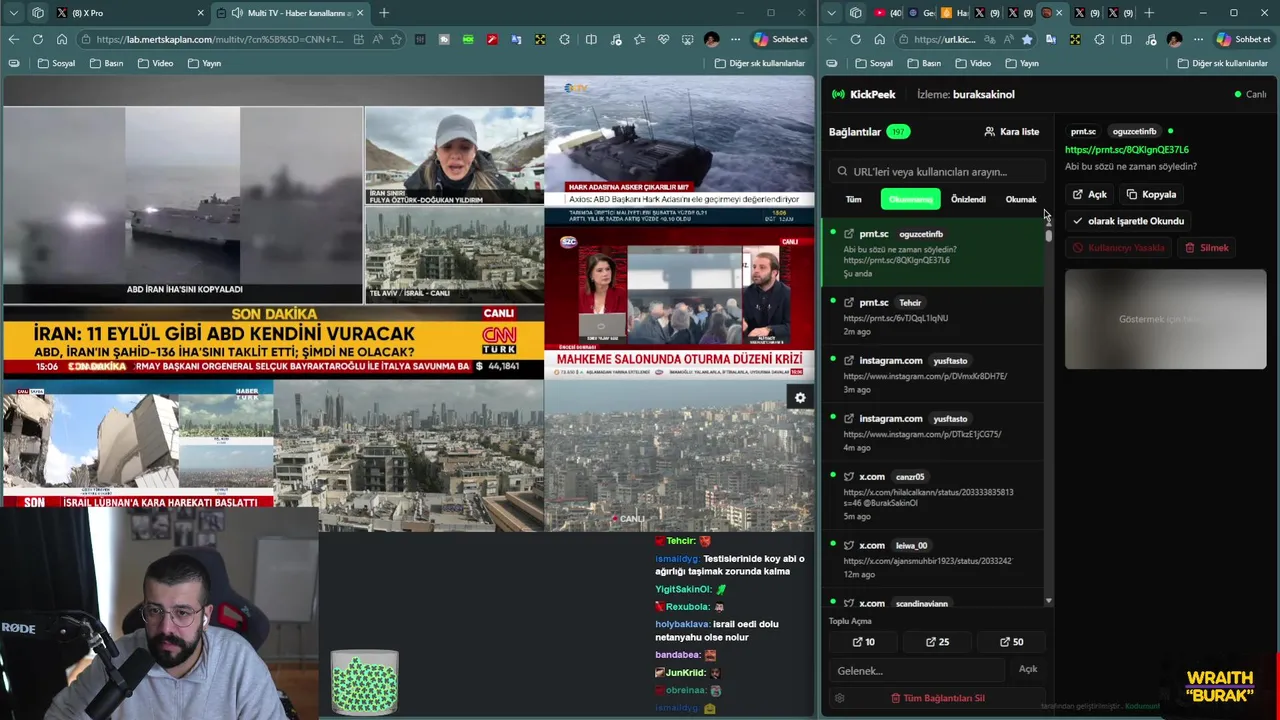Reload the page in the right browser

tap(855, 39)
